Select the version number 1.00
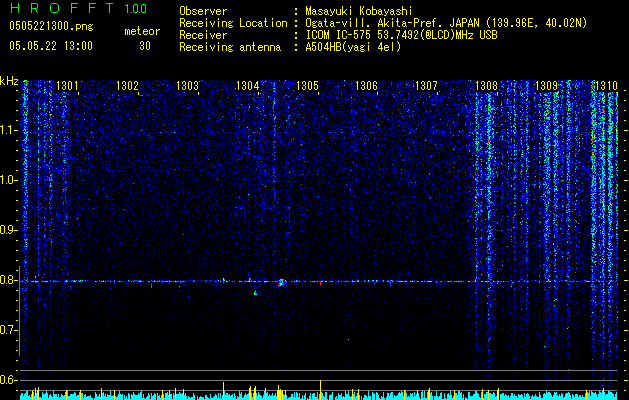The height and width of the screenshot is (400, 629). pyautogui.click(x=135, y=8)
